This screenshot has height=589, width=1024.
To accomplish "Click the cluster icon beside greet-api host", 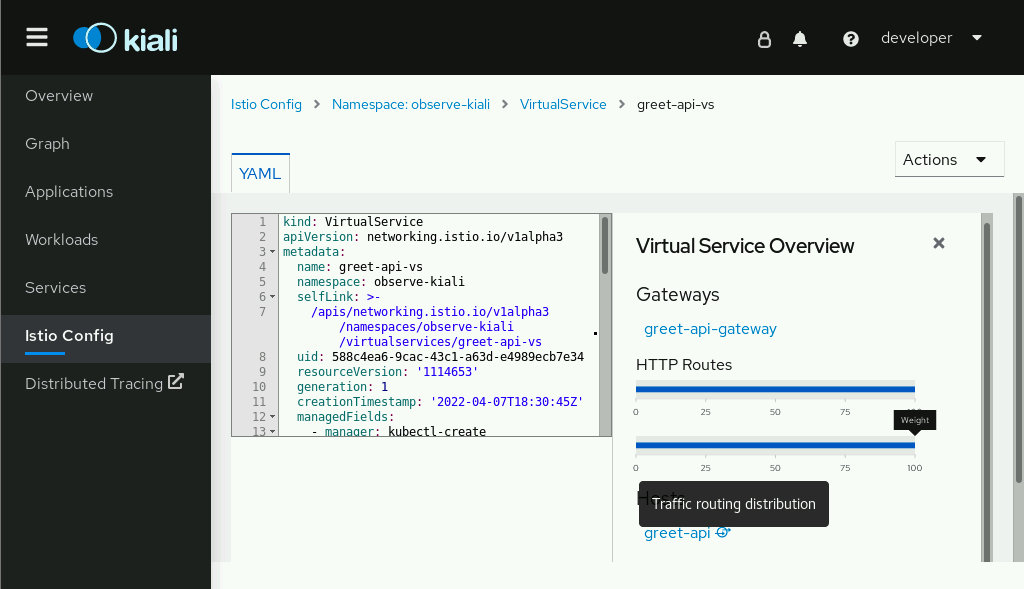I will click(722, 532).
